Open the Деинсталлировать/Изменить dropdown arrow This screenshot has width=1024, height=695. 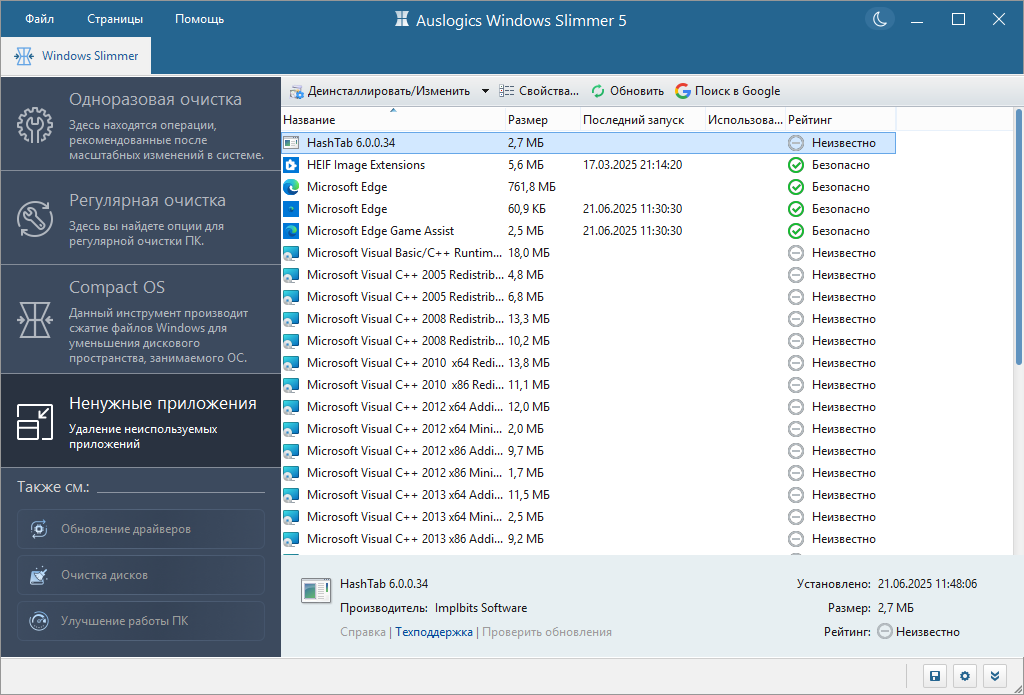point(485,91)
